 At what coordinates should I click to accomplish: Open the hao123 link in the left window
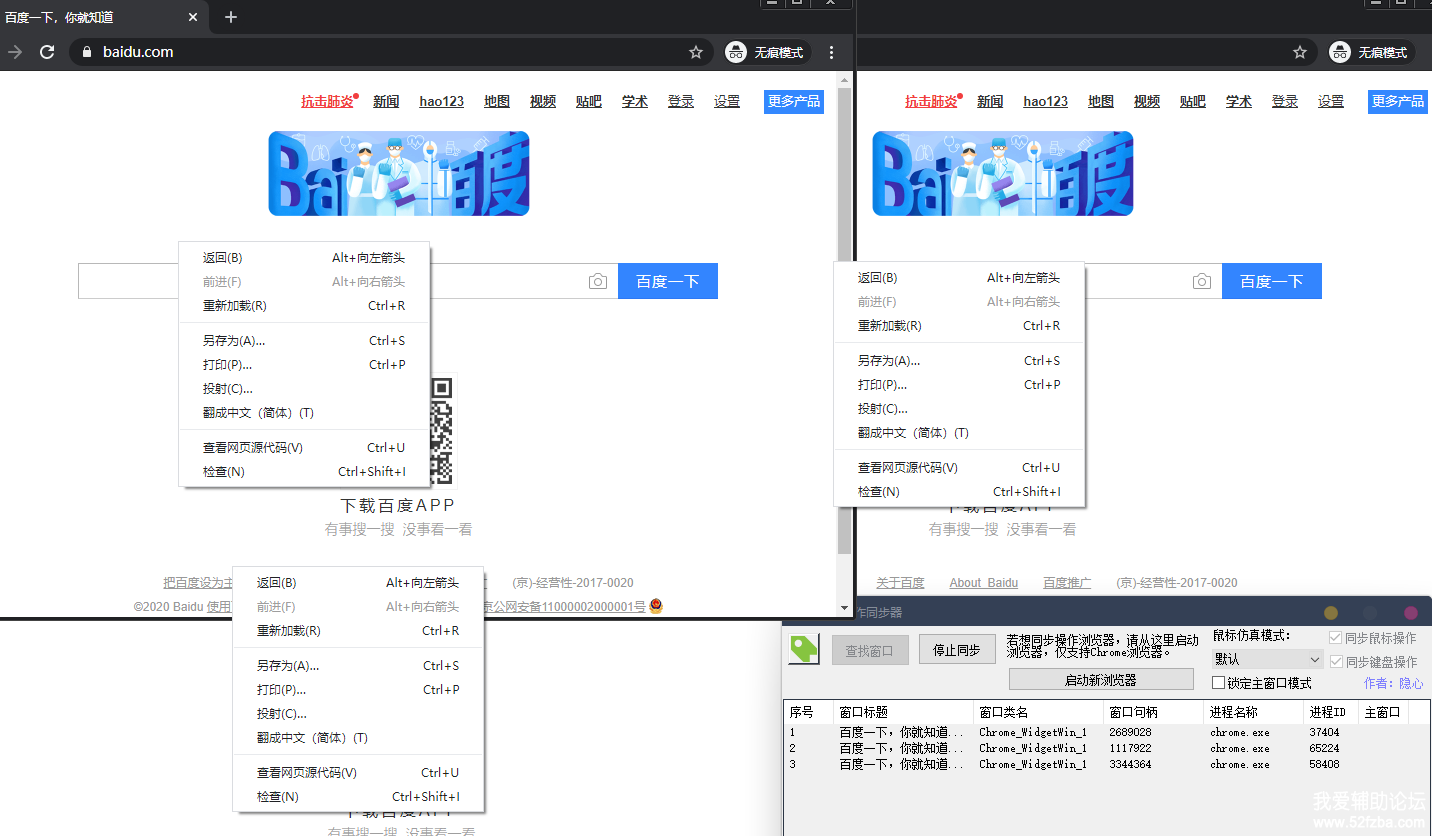point(442,101)
